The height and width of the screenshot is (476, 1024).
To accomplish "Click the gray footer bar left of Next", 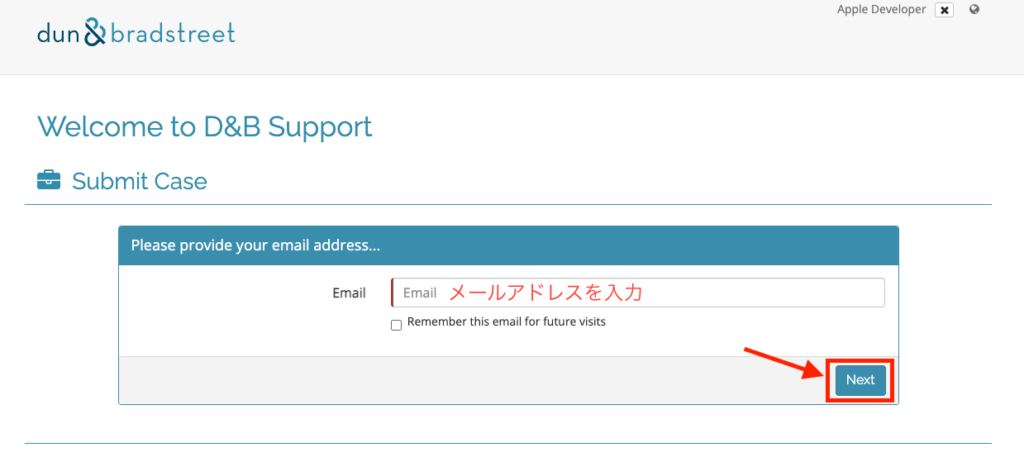I will point(450,380).
